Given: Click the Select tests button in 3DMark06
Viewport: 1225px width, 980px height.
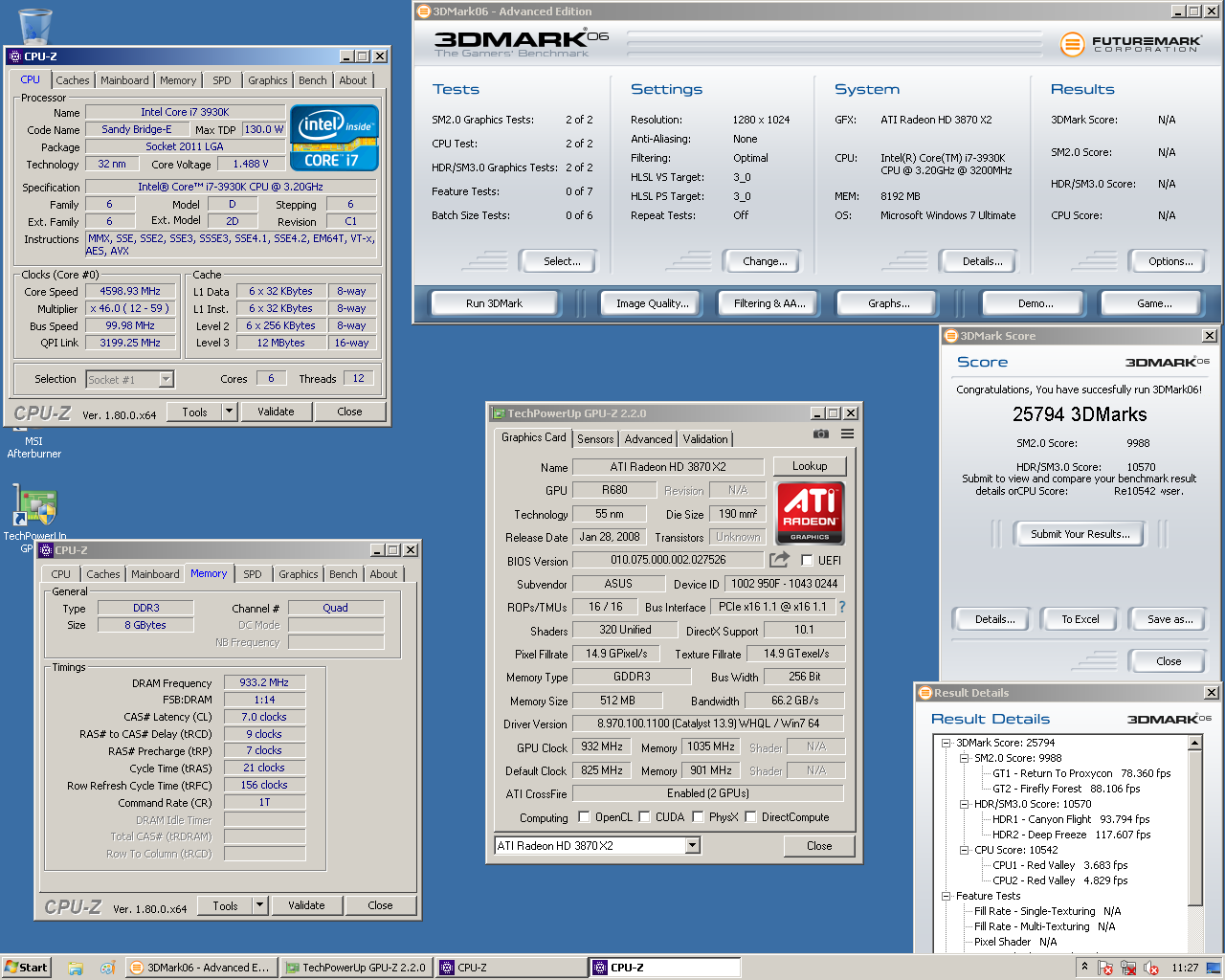Looking at the screenshot, I should tap(562, 261).
